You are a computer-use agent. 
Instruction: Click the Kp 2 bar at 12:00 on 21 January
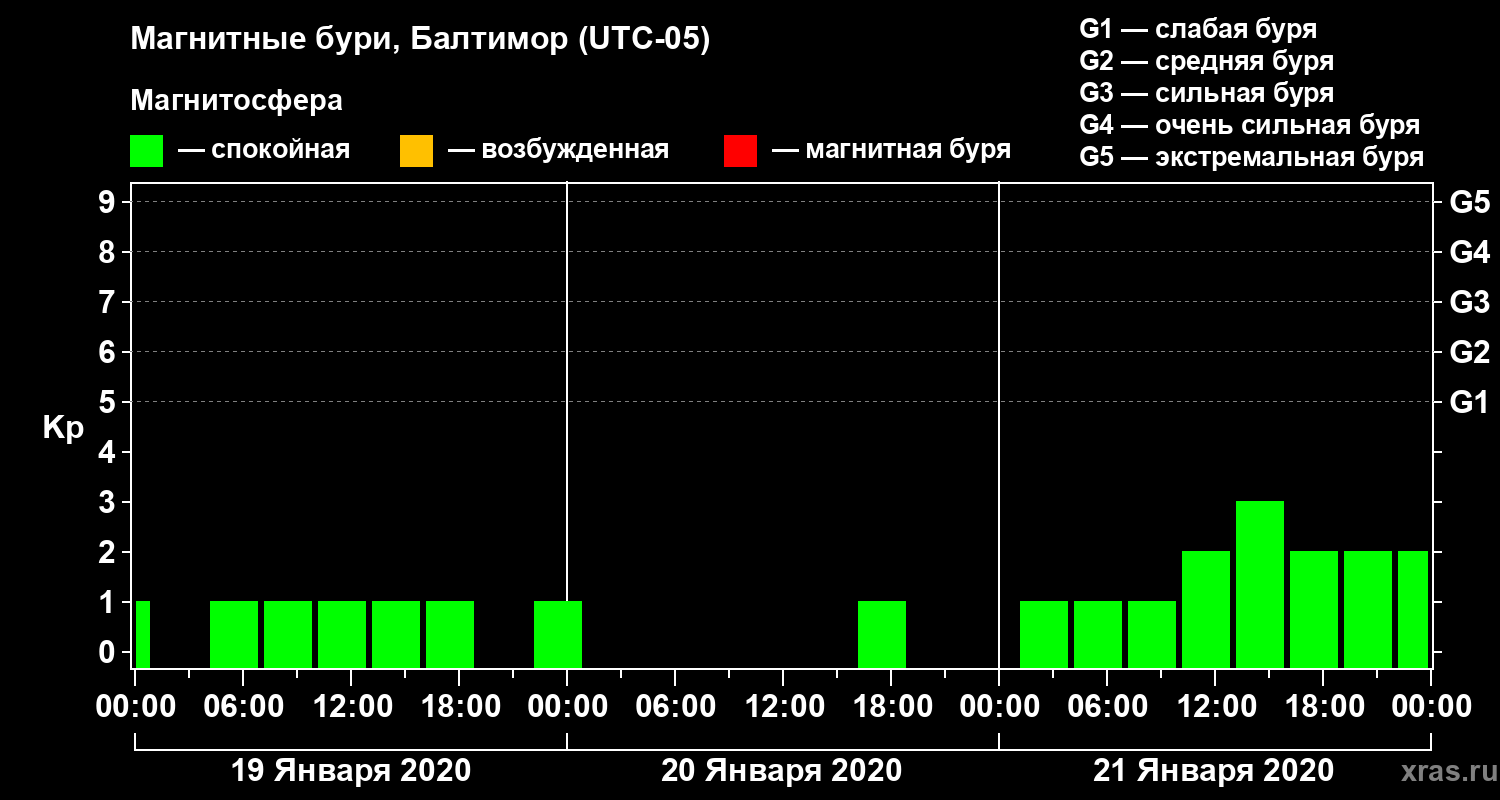pyautogui.click(x=1206, y=609)
